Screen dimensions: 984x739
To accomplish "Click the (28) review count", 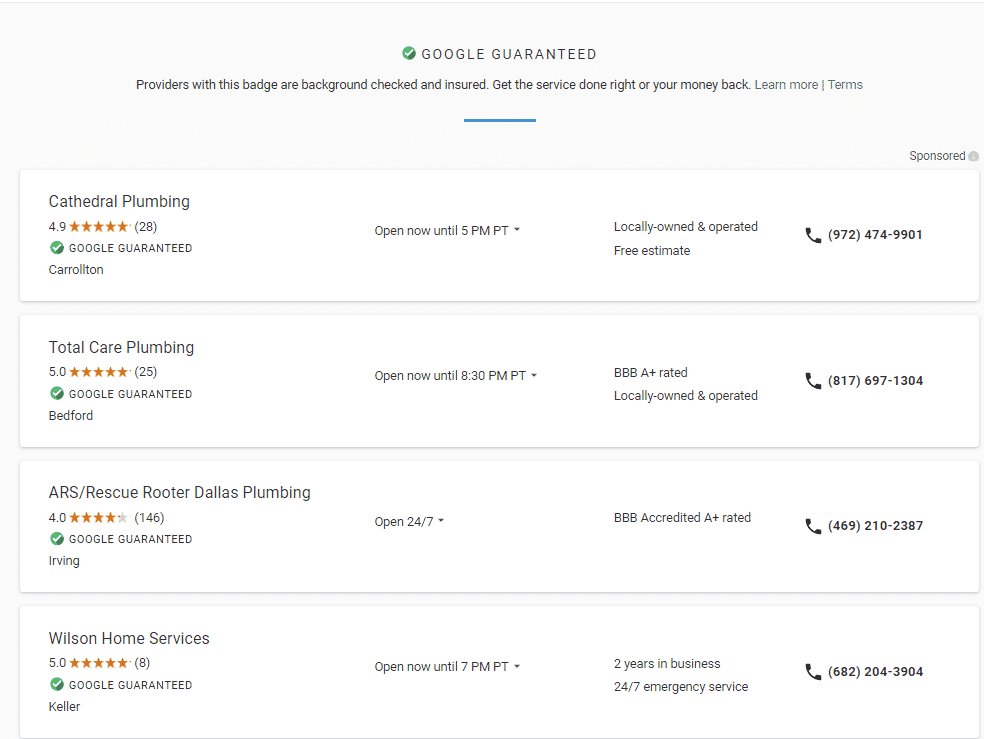I will tap(146, 226).
